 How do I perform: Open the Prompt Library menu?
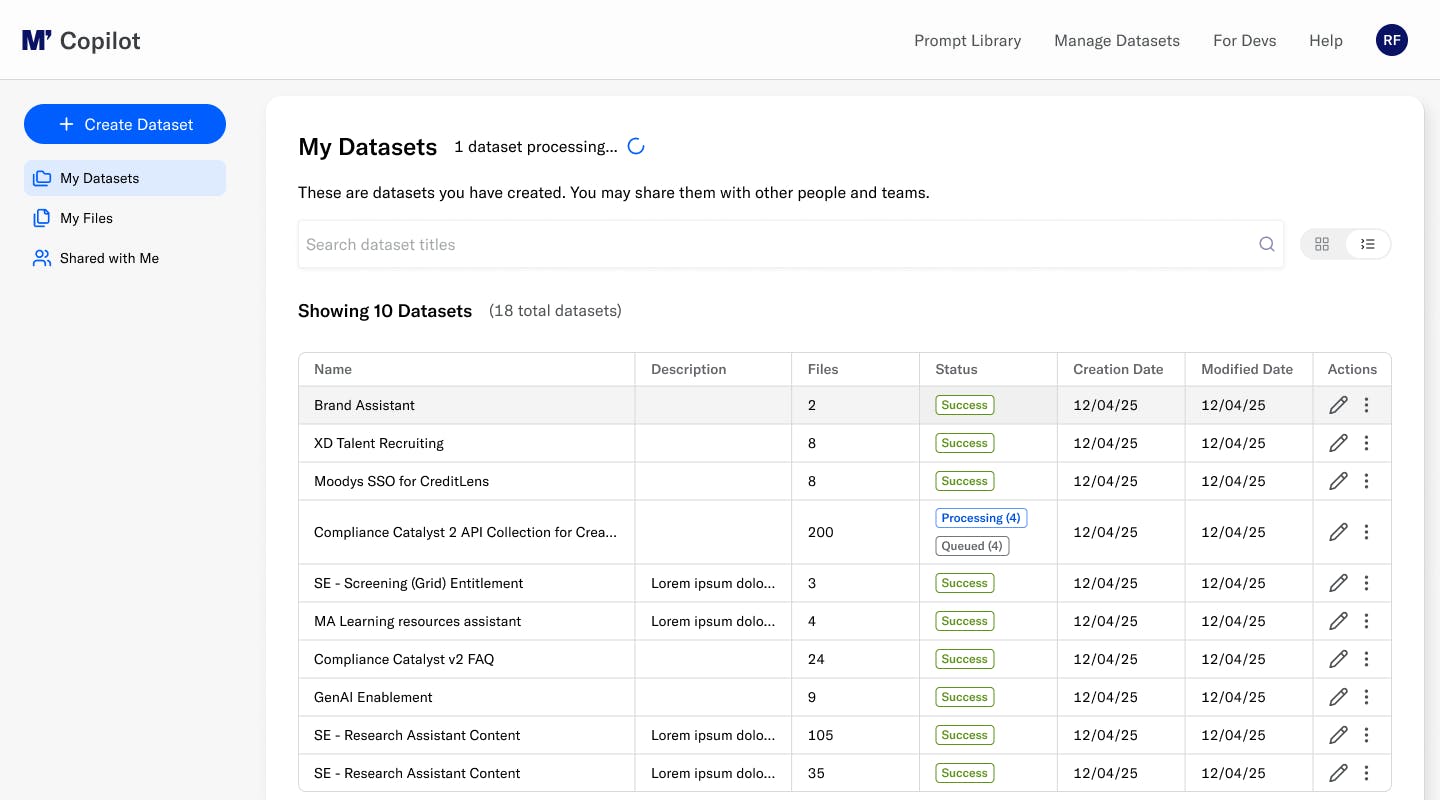[967, 40]
